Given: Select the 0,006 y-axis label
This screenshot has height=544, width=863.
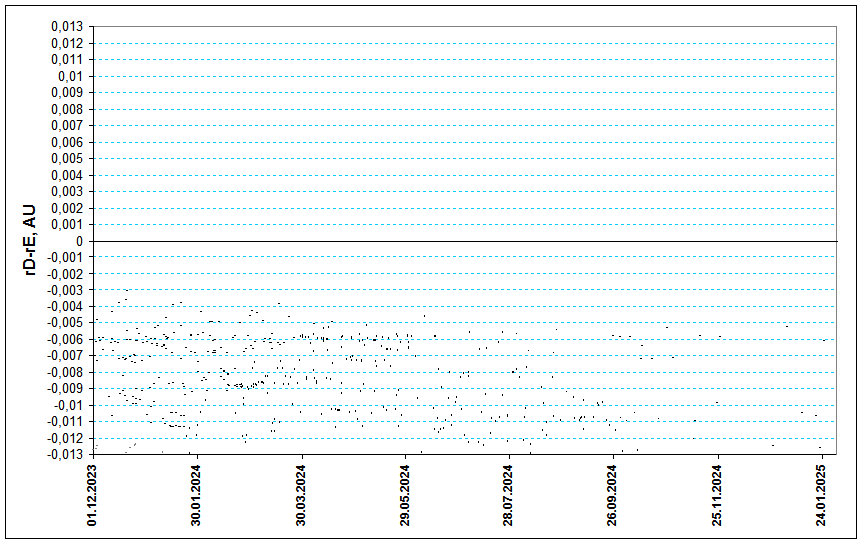Looking at the screenshot, I should (x=67, y=142).
